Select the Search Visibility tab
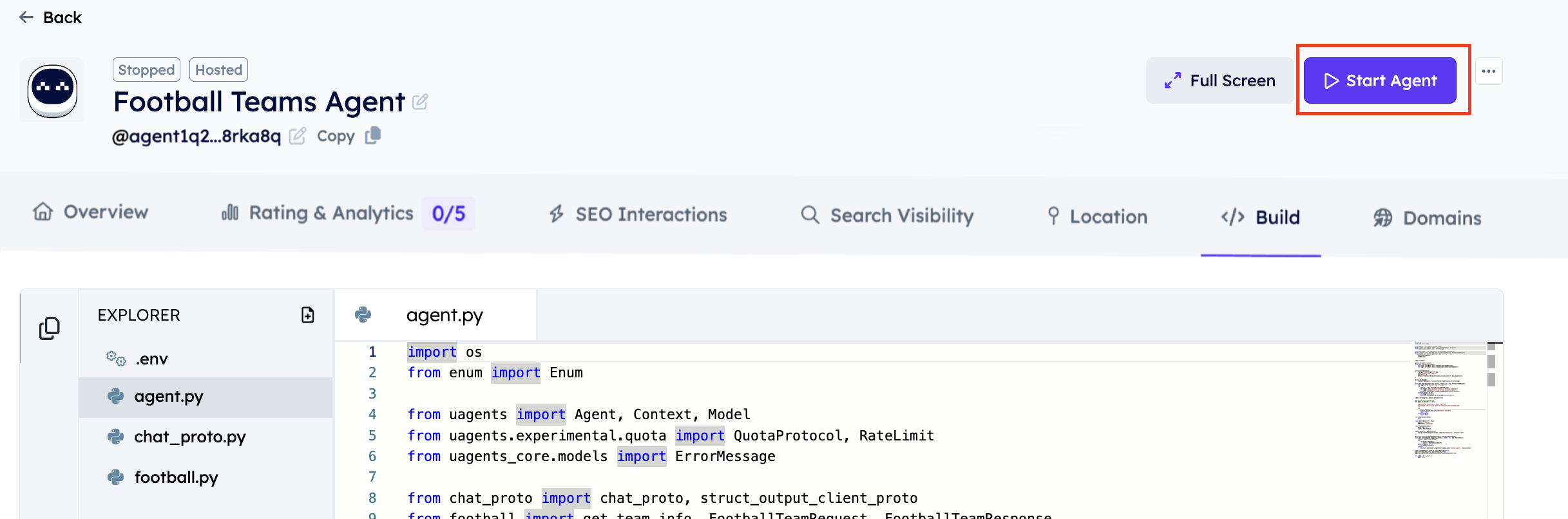The height and width of the screenshot is (519, 1568). (887, 216)
